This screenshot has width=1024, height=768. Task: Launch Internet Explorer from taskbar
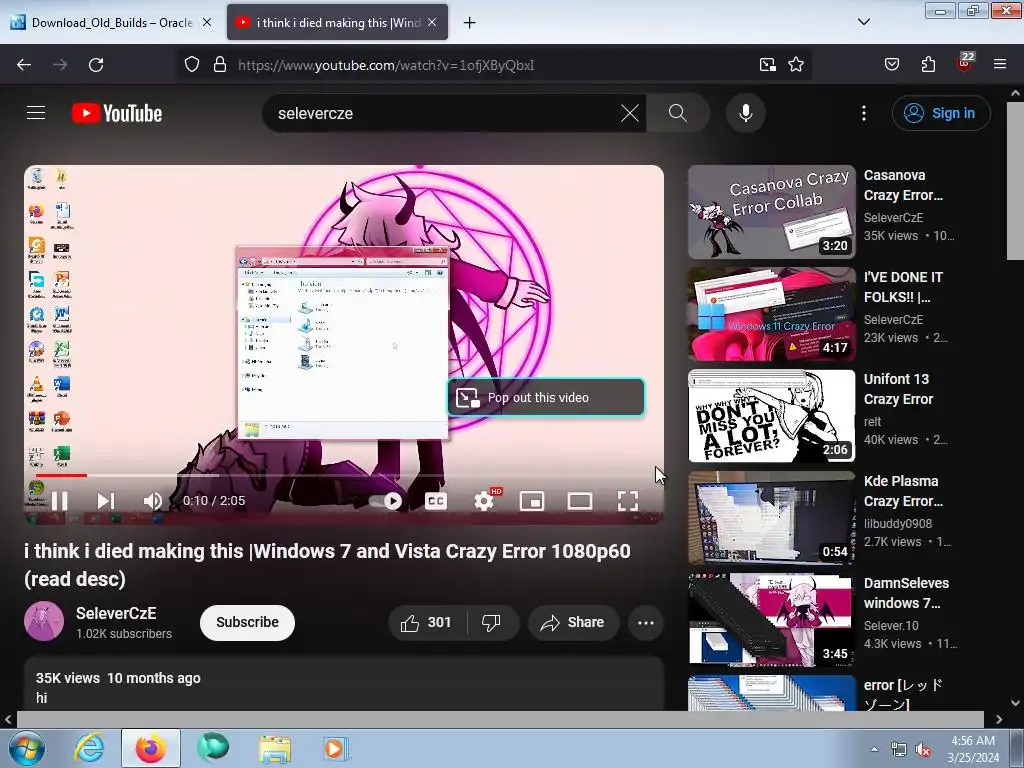point(89,748)
